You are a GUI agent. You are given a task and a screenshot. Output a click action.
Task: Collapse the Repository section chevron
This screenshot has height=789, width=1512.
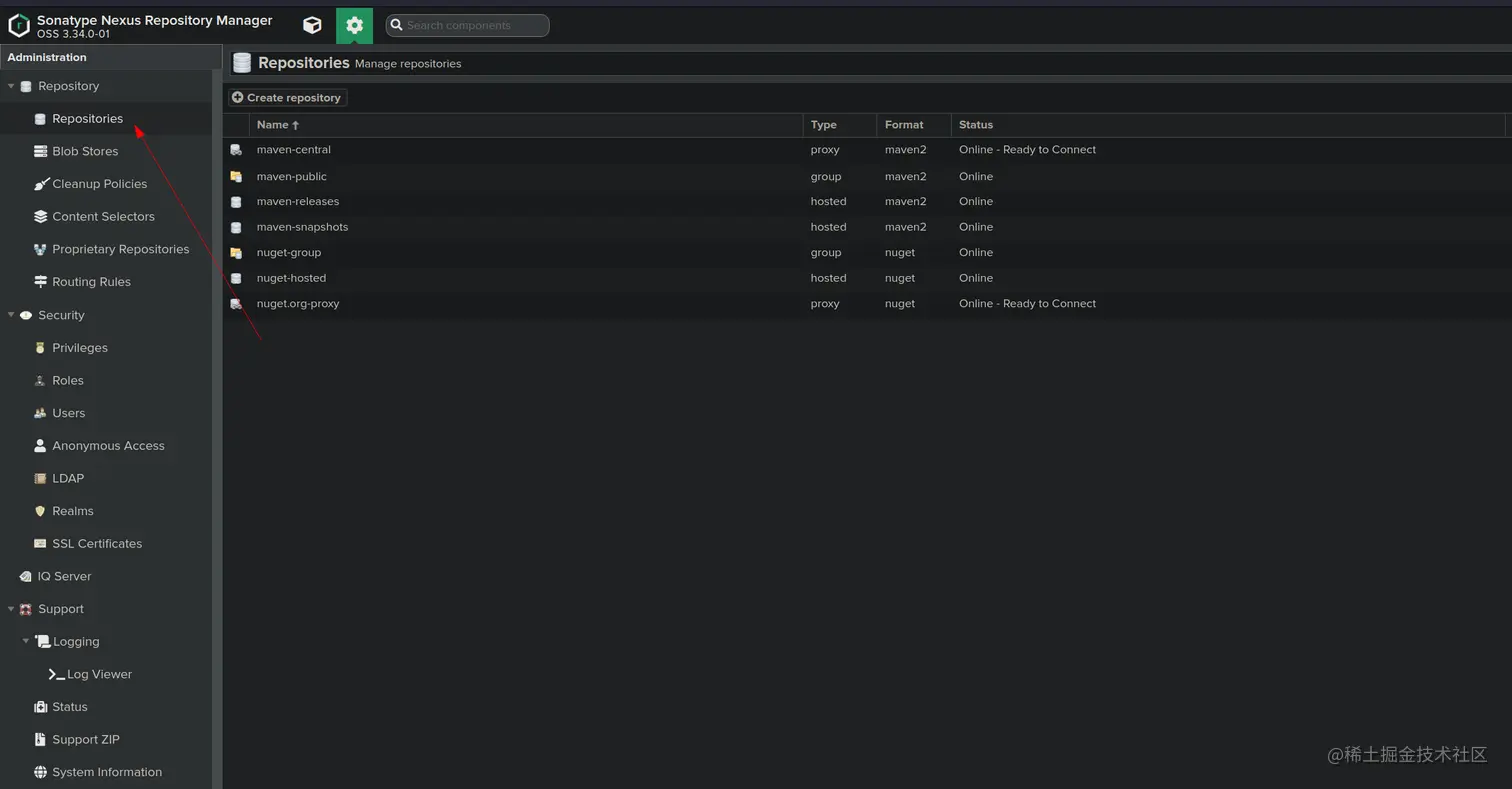[10, 86]
